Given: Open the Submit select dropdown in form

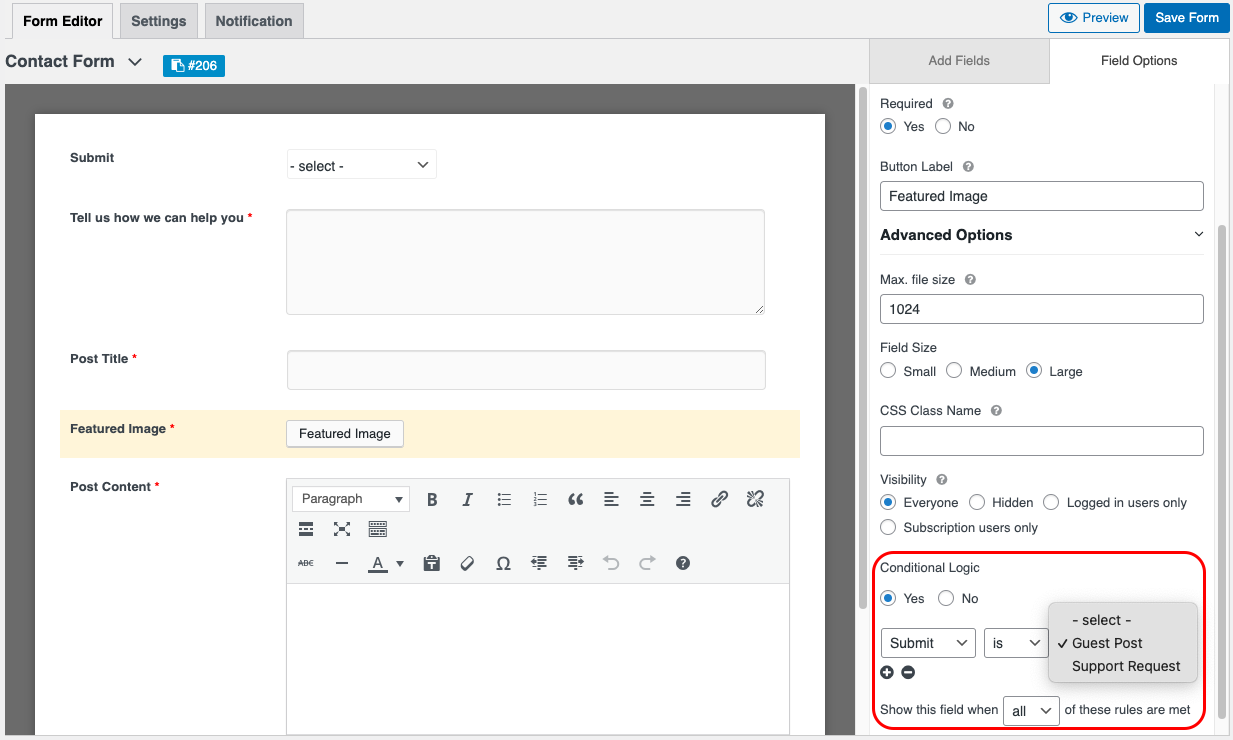Looking at the screenshot, I should click(361, 166).
